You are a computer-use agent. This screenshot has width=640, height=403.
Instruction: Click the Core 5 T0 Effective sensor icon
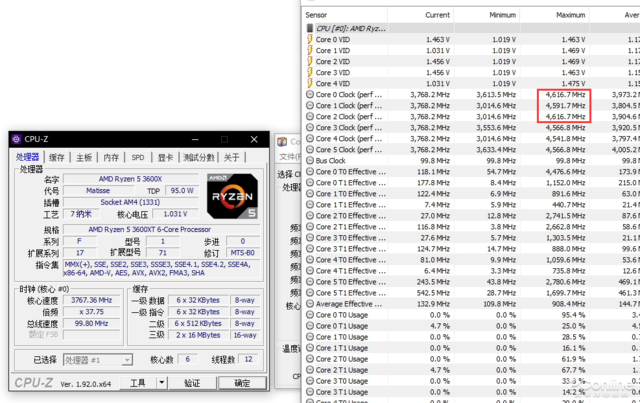(310, 282)
